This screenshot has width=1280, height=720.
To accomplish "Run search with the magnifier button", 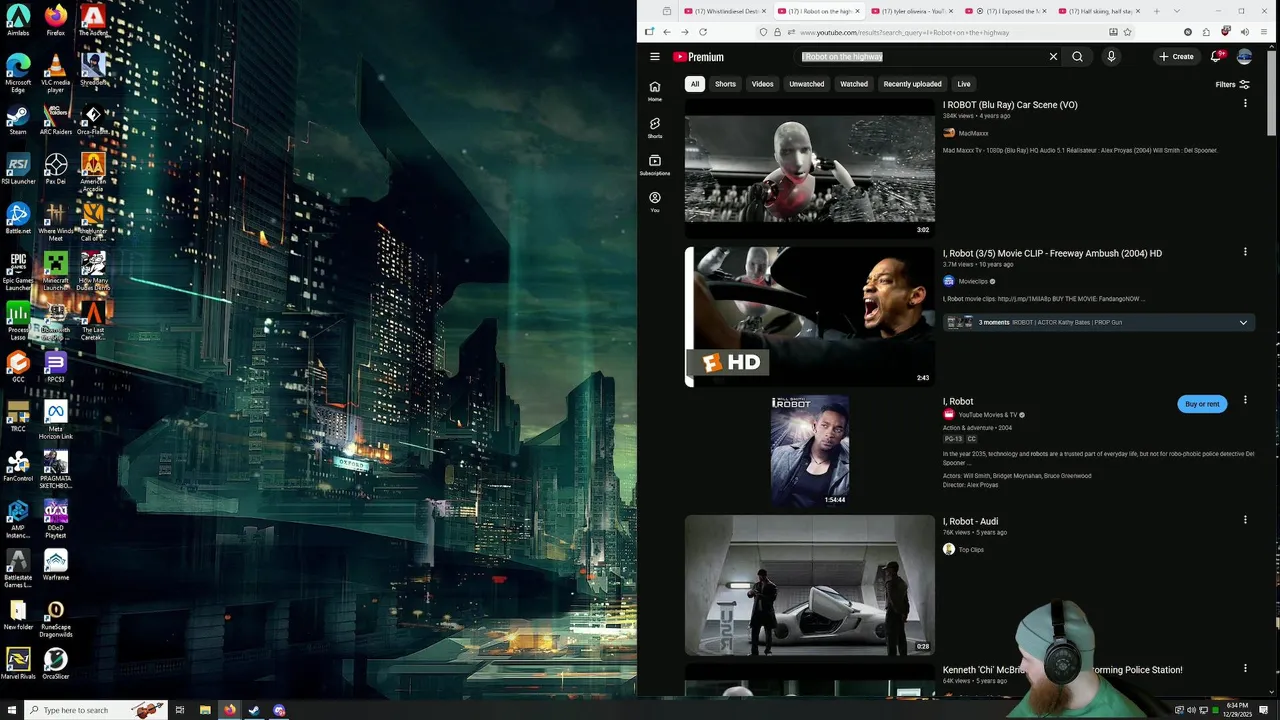I will coord(1077,57).
